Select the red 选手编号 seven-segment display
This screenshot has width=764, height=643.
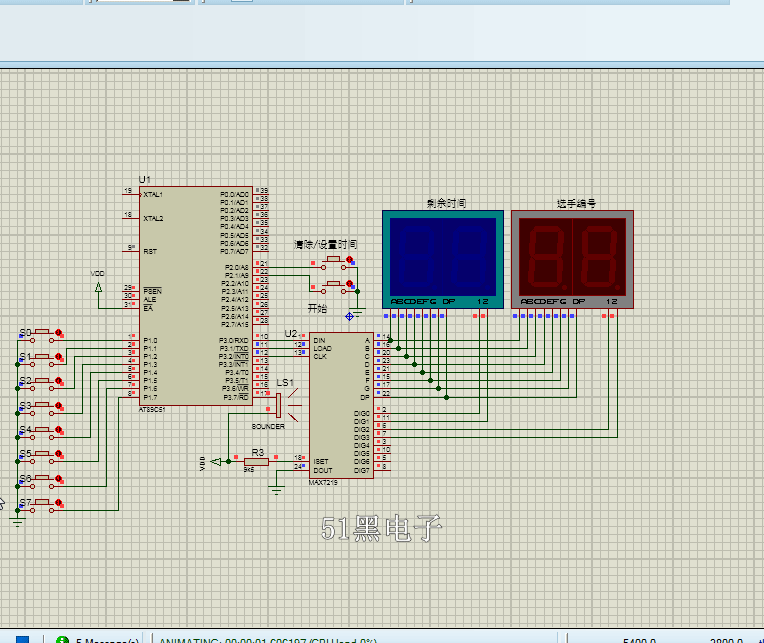pyautogui.click(x=573, y=259)
